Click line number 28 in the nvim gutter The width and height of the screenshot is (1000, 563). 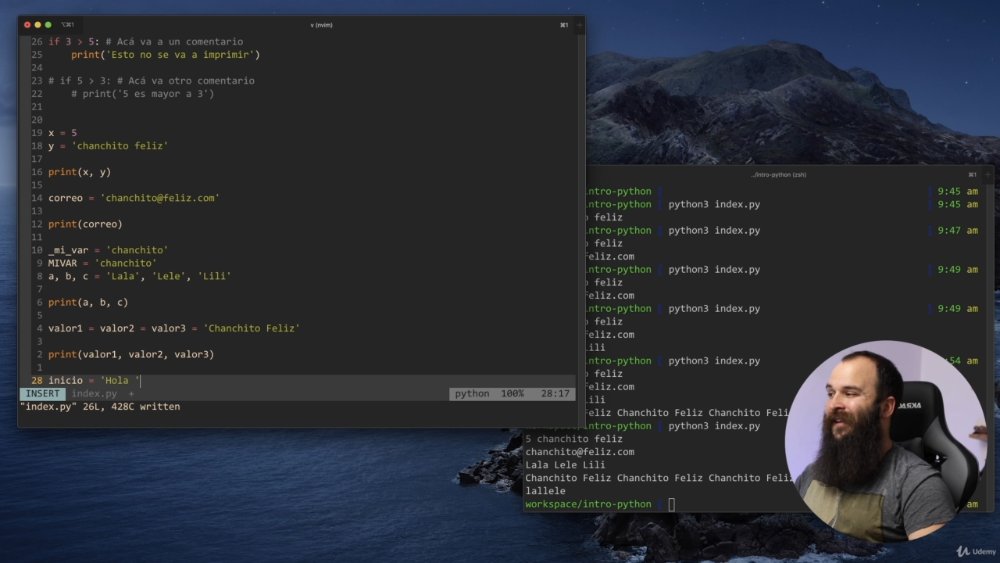click(36, 381)
